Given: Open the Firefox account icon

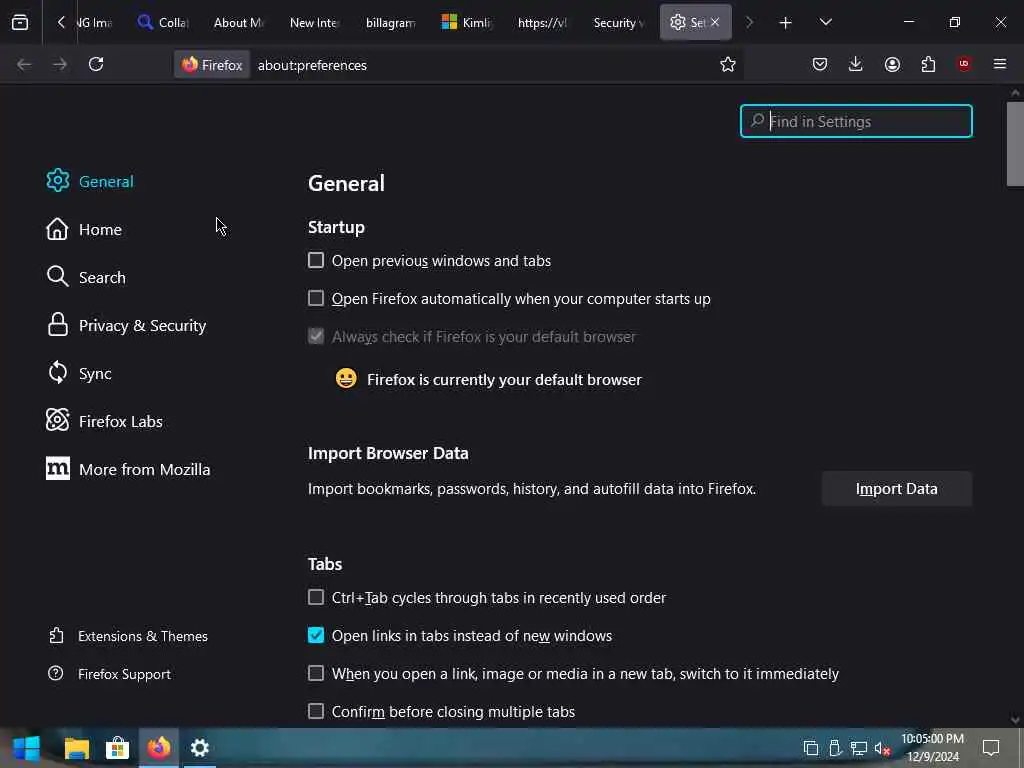Looking at the screenshot, I should [892, 64].
